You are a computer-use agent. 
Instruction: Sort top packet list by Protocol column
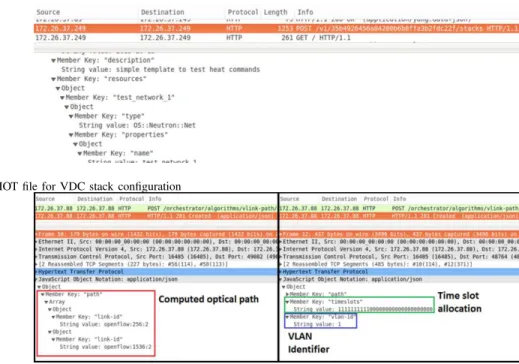click(243, 12)
